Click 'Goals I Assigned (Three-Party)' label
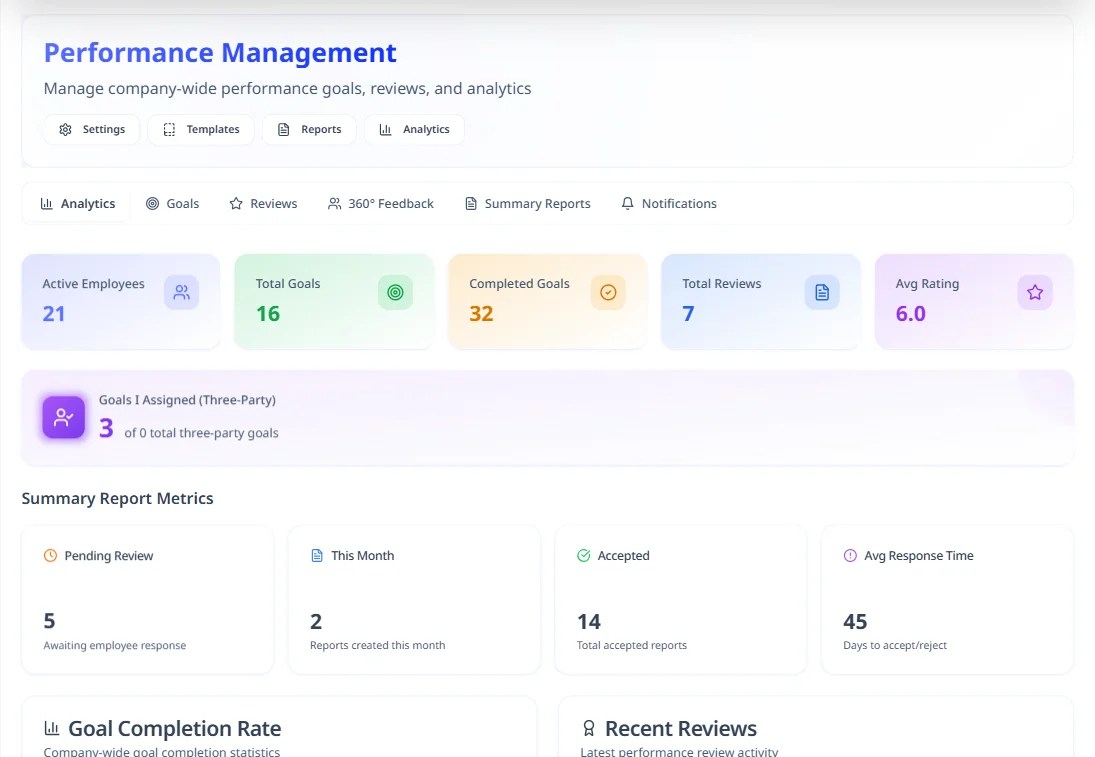This screenshot has width=1095, height=757. [187, 400]
